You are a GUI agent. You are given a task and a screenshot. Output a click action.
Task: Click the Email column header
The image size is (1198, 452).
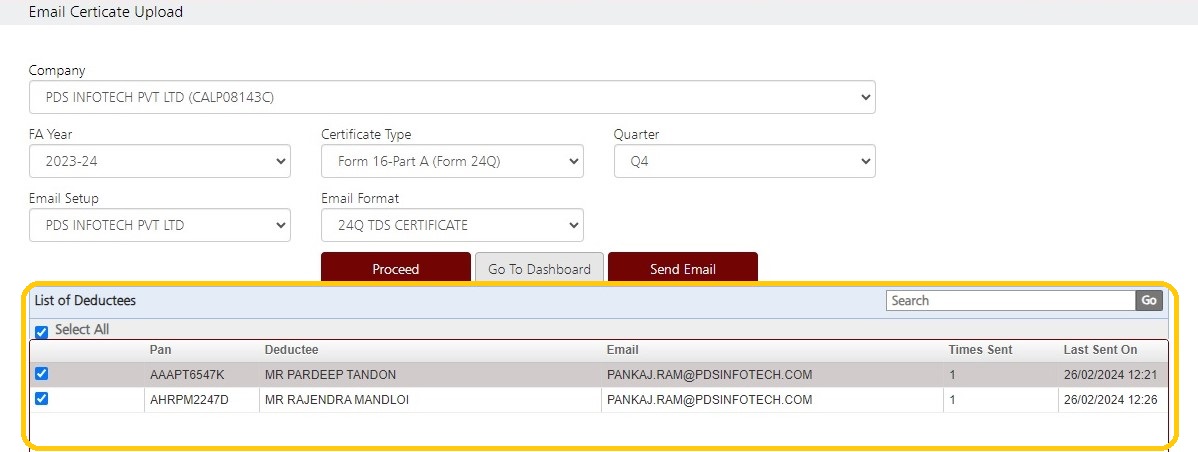coord(623,350)
